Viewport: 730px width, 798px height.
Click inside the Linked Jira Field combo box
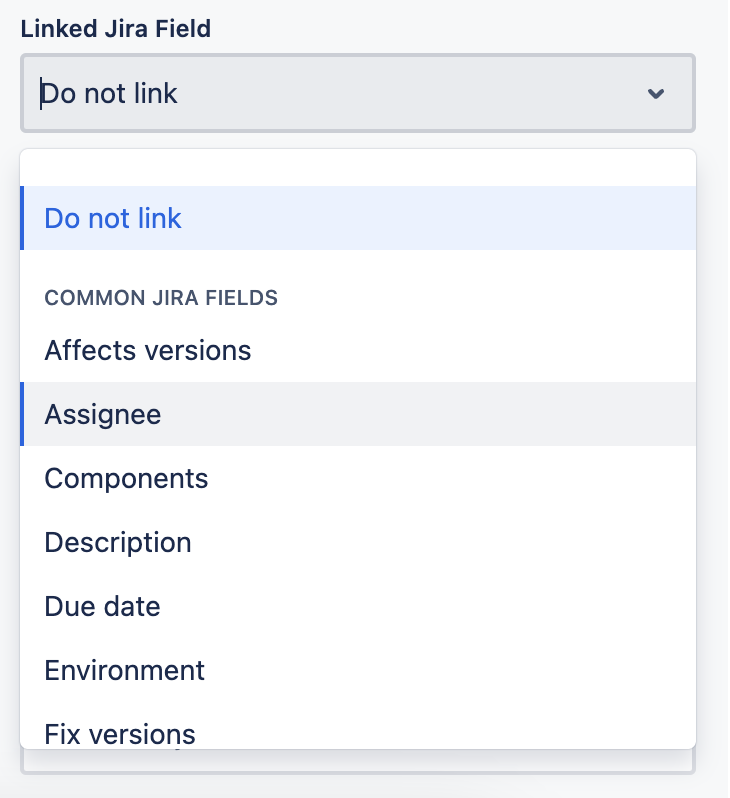357,93
